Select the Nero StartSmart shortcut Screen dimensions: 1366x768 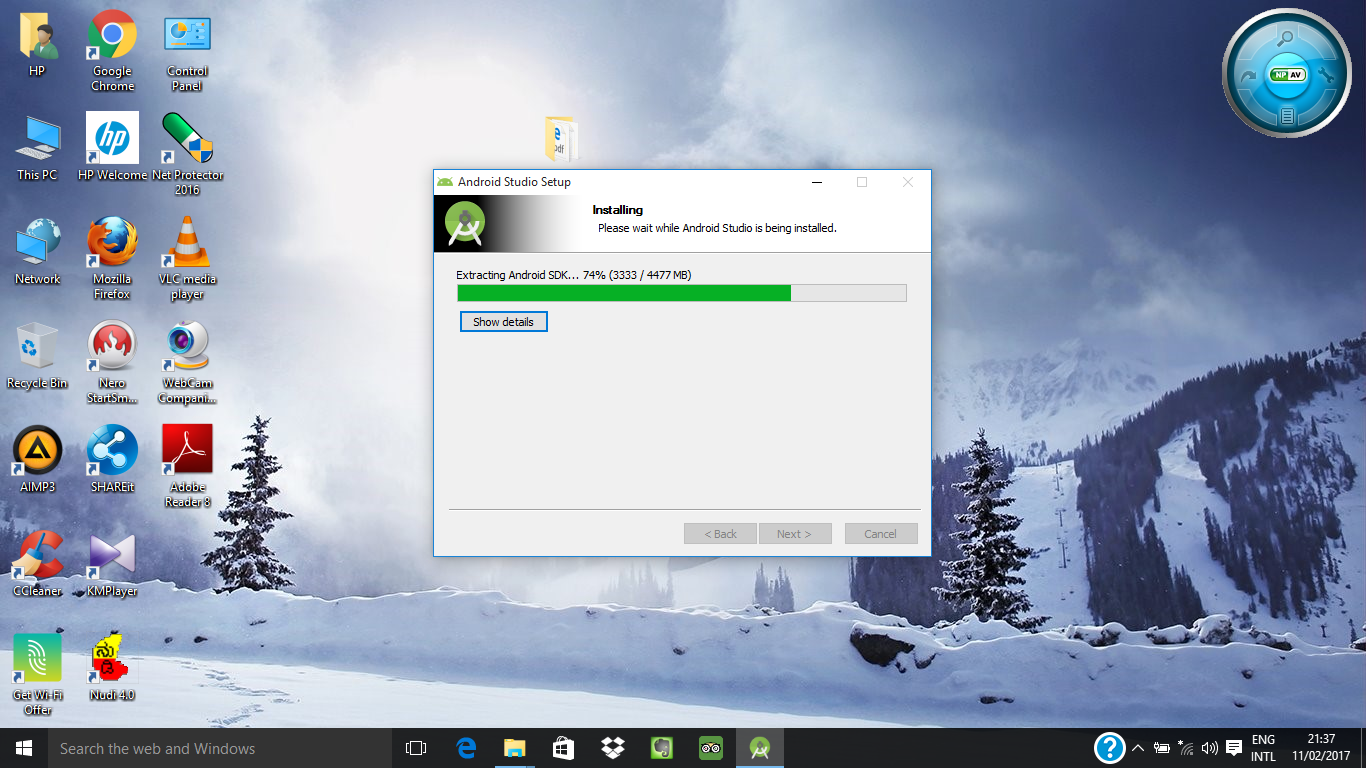pyautogui.click(x=112, y=362)
